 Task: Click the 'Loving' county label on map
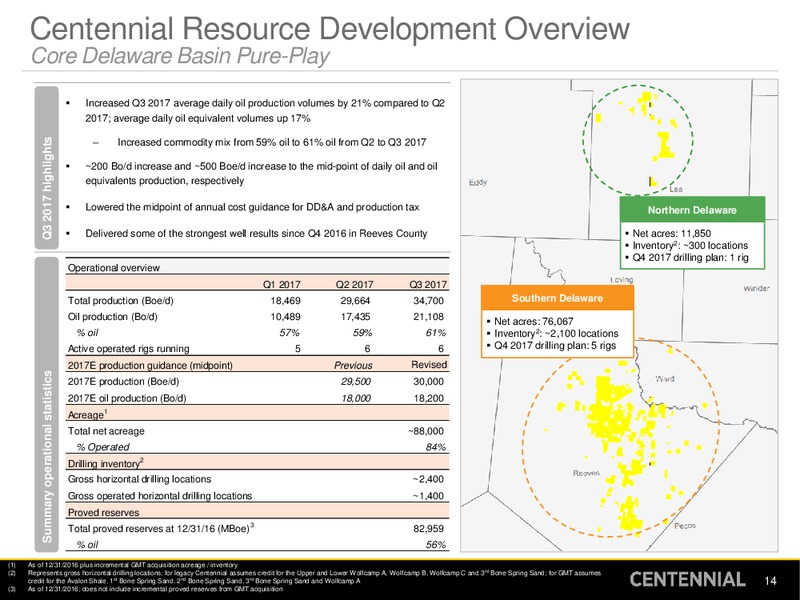621,280
